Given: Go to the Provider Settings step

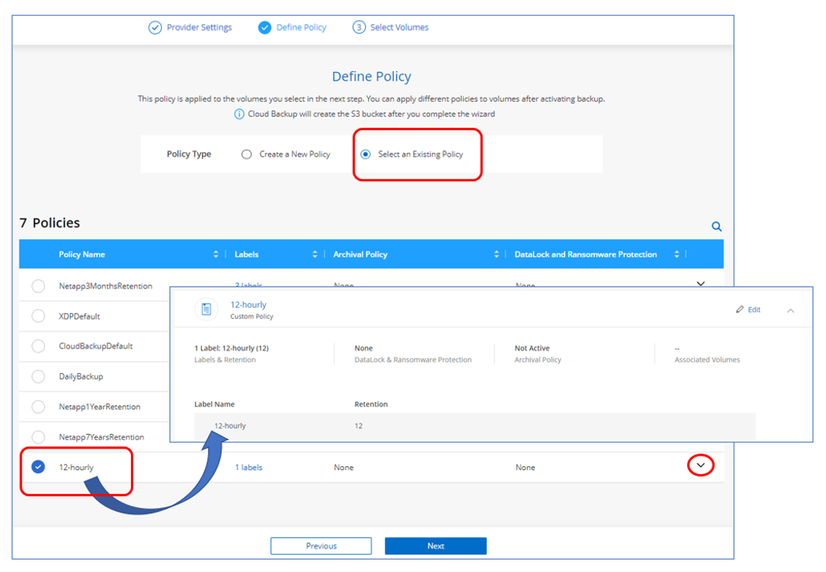Looking at the screenshot, I should (x=190, y=27).
